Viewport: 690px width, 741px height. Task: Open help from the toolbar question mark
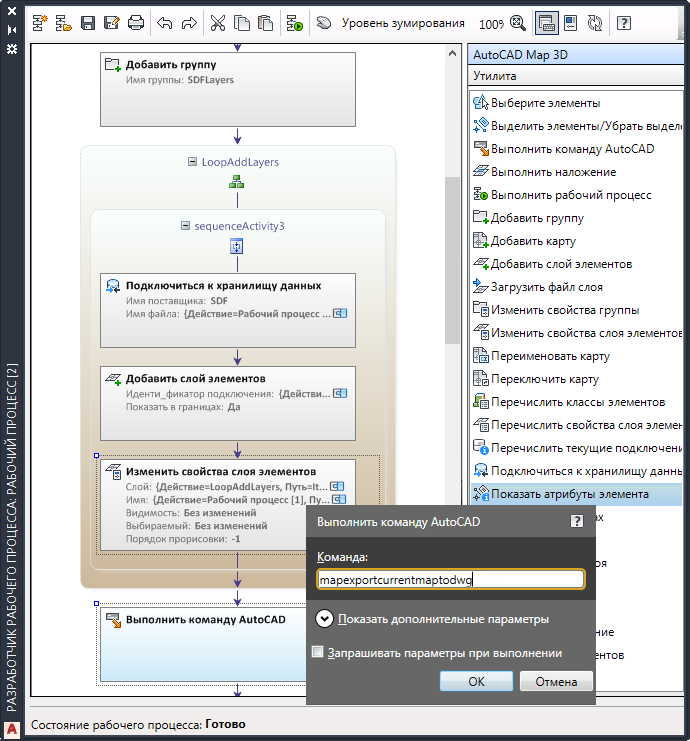(624, 23)
